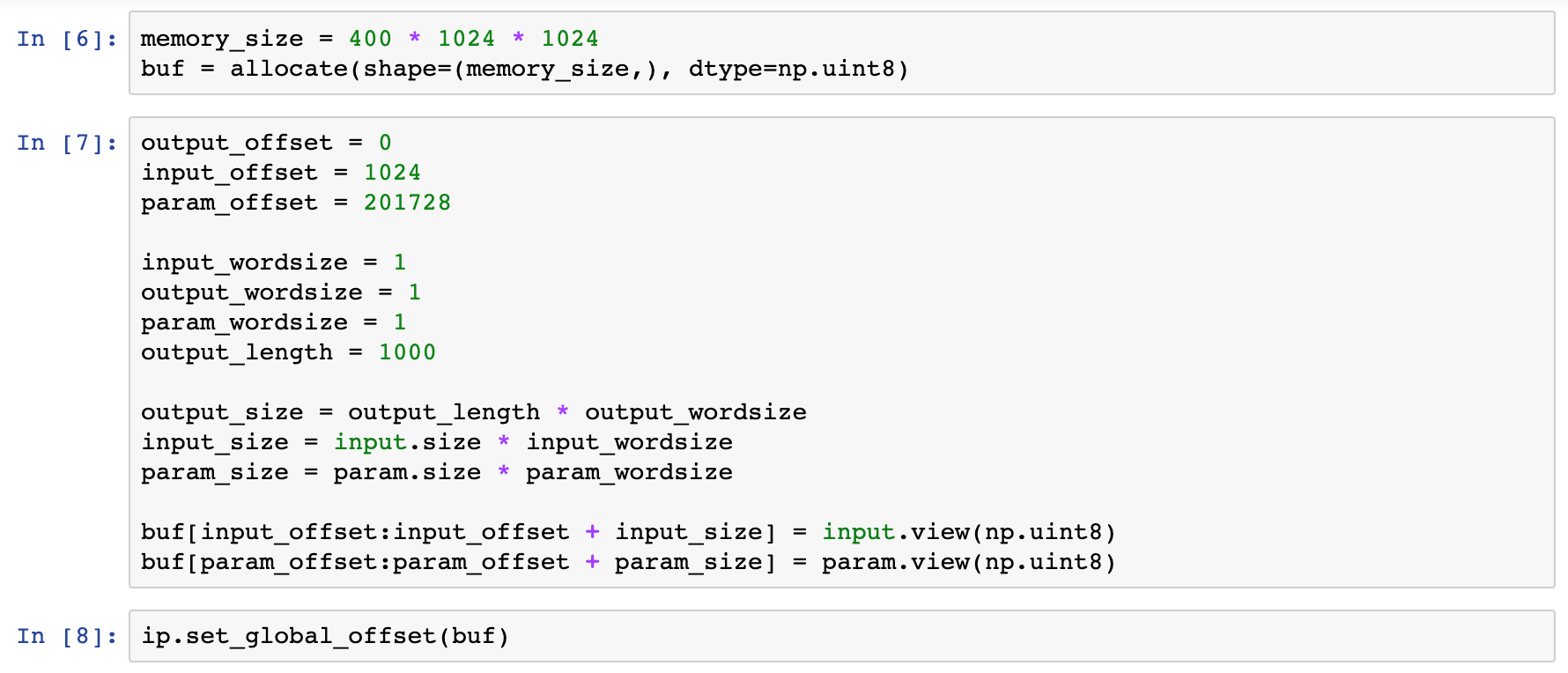Click the buf = allocate(...) code line
The image size is (1568, 673).
pos(523,69)
